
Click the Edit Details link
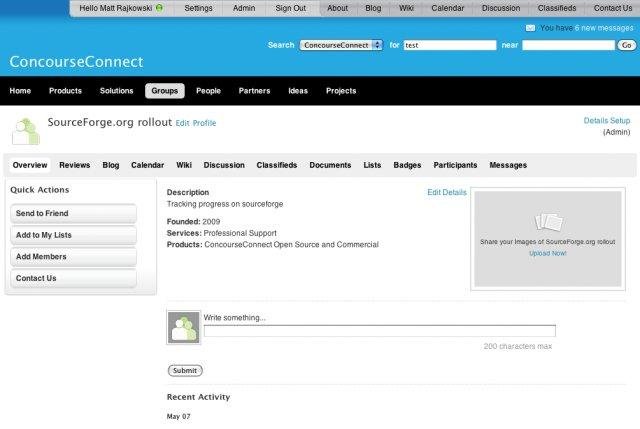point(447,192)
